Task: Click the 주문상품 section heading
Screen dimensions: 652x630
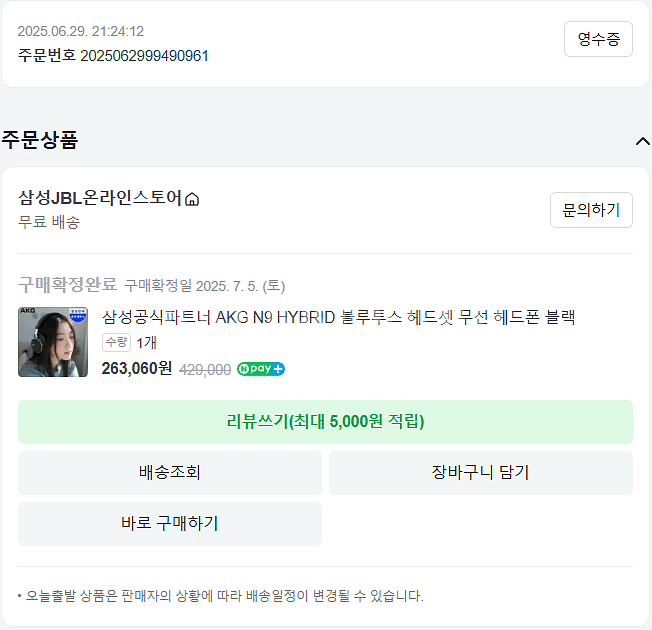Action: 40,140
